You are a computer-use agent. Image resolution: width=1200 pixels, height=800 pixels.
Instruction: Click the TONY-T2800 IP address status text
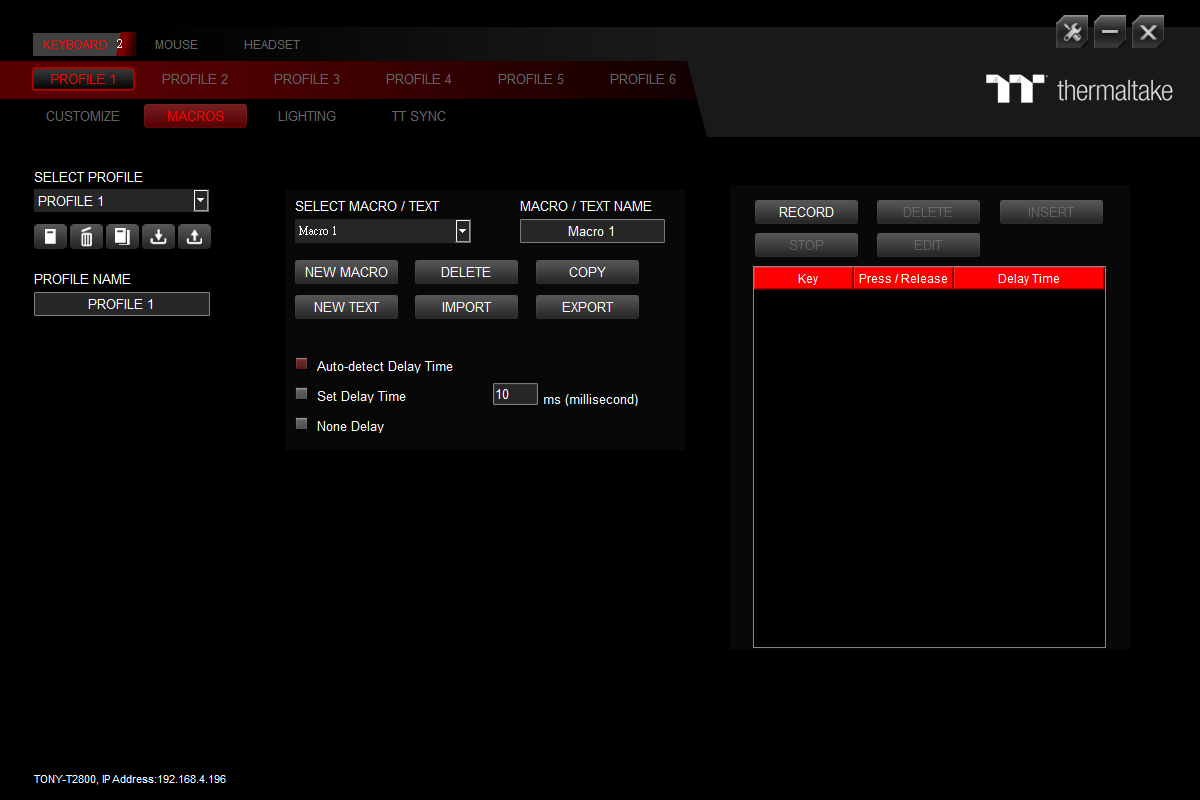tap(130, 779)
